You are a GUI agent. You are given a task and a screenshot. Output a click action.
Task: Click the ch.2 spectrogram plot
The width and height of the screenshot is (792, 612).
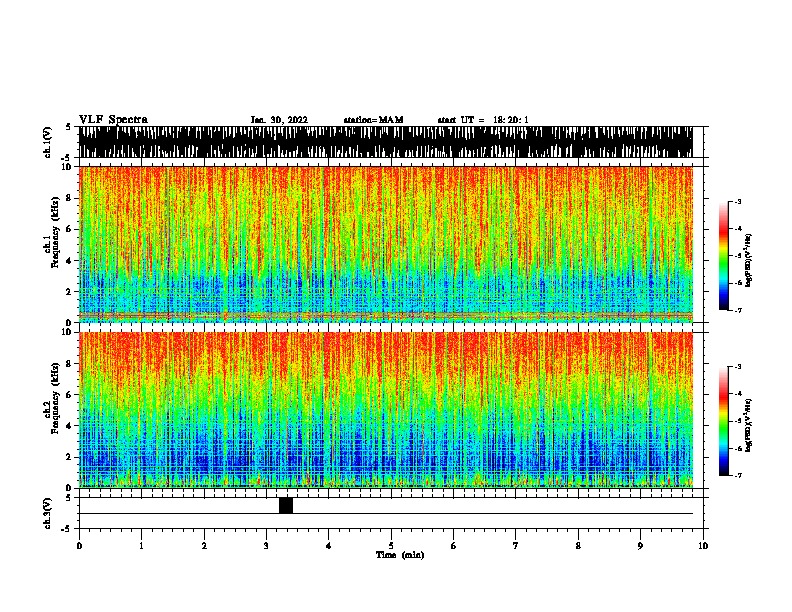[386, 410]
